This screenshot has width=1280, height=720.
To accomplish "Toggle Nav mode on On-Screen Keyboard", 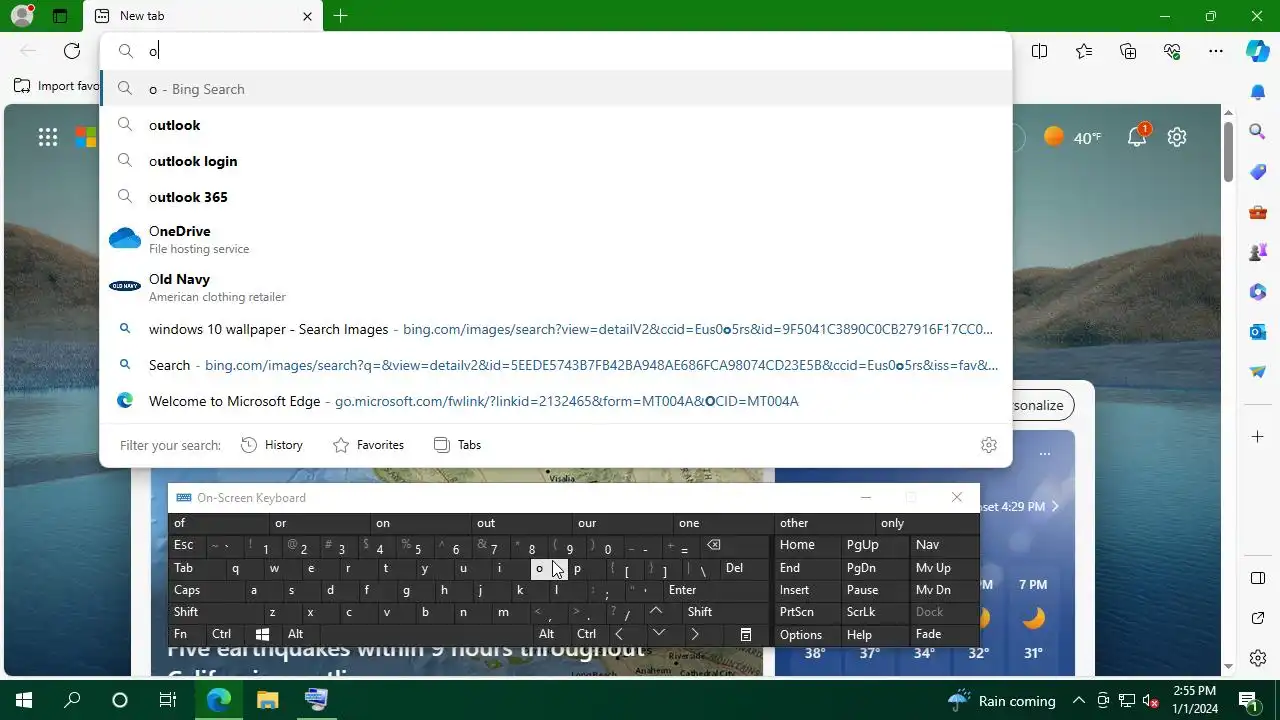I will point(944,545).
